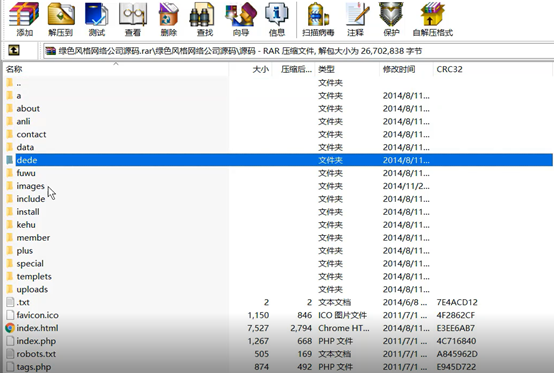Image resolution: width=554 pixels, height=373 pixels.
Task: Select the 'contact' folder
Action: coord(31,134)
